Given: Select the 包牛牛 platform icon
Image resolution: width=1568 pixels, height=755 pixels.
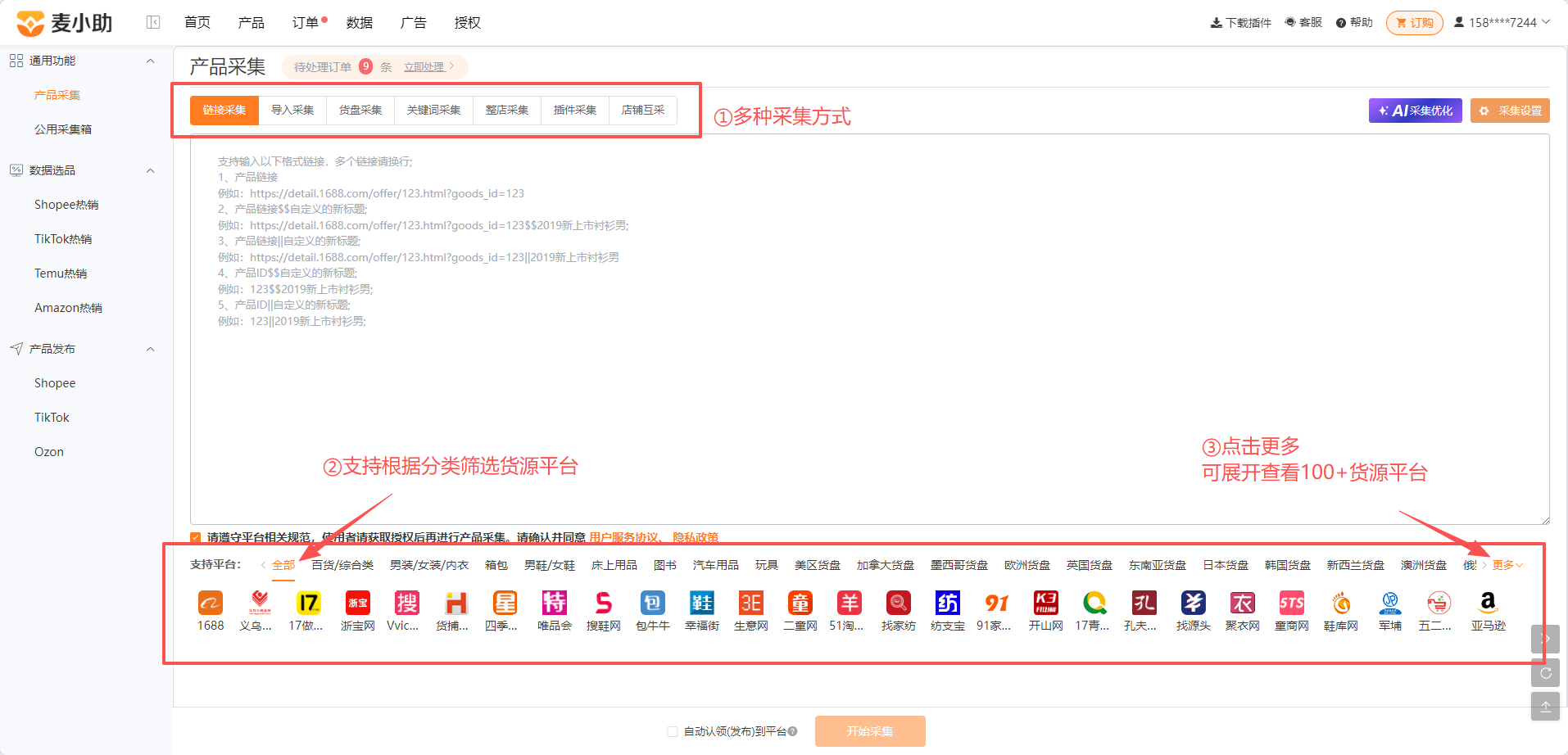Looking at the screenshot, I should click(x=653, y=604).
